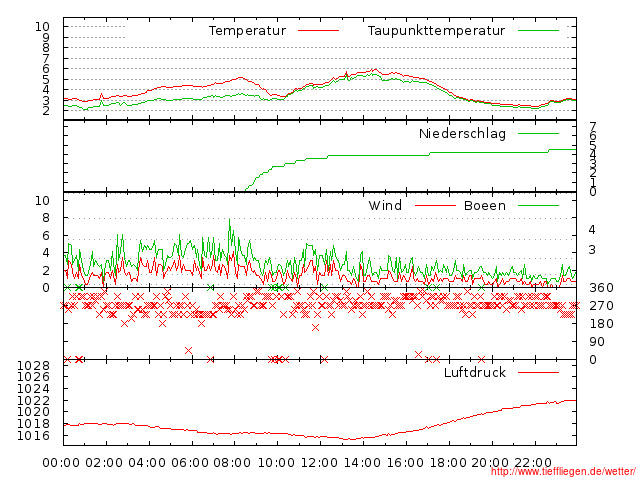Click the Niederschlag legend label
Viewport: 640px width, 480px height.
coord(462,133)
